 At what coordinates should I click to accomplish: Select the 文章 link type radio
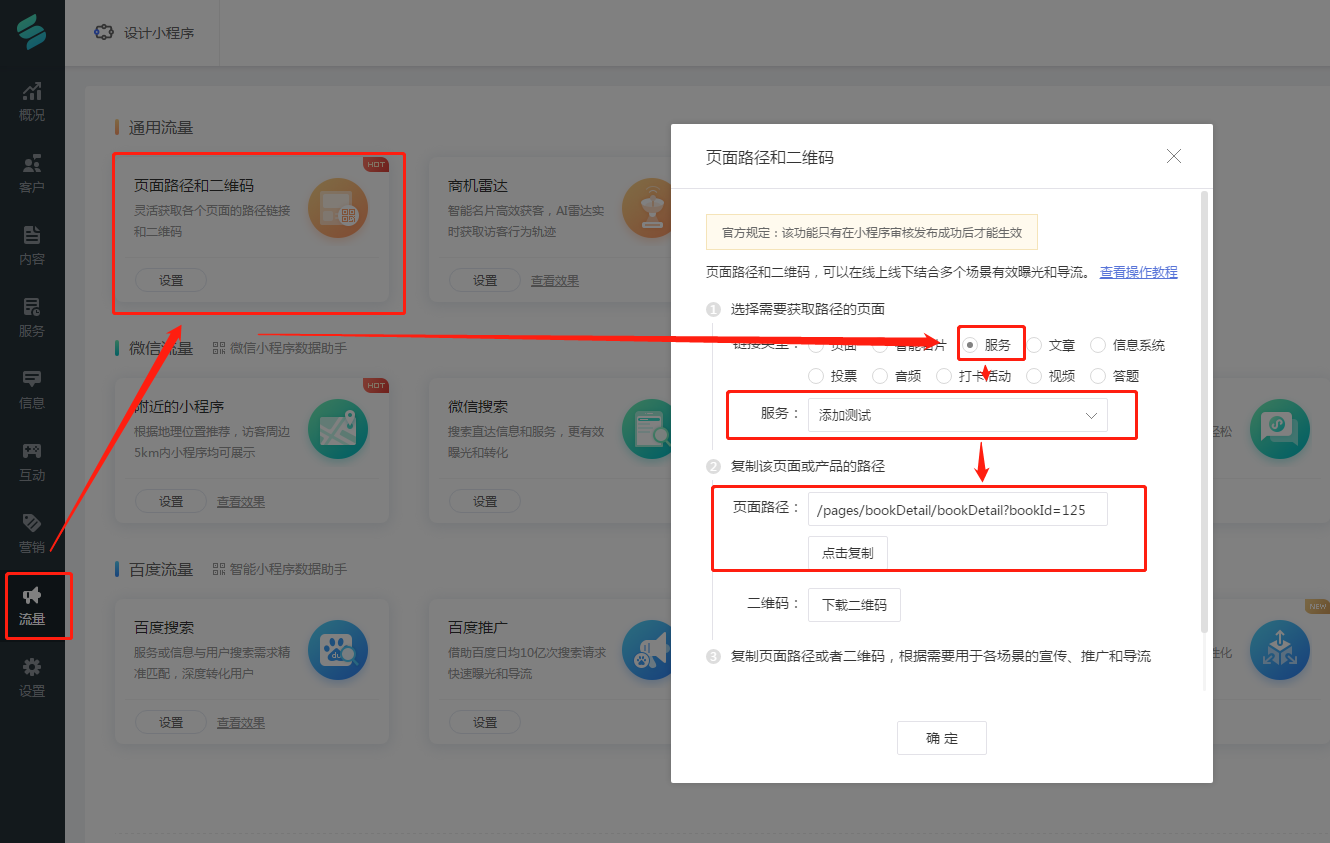(x=1034, y=345)
